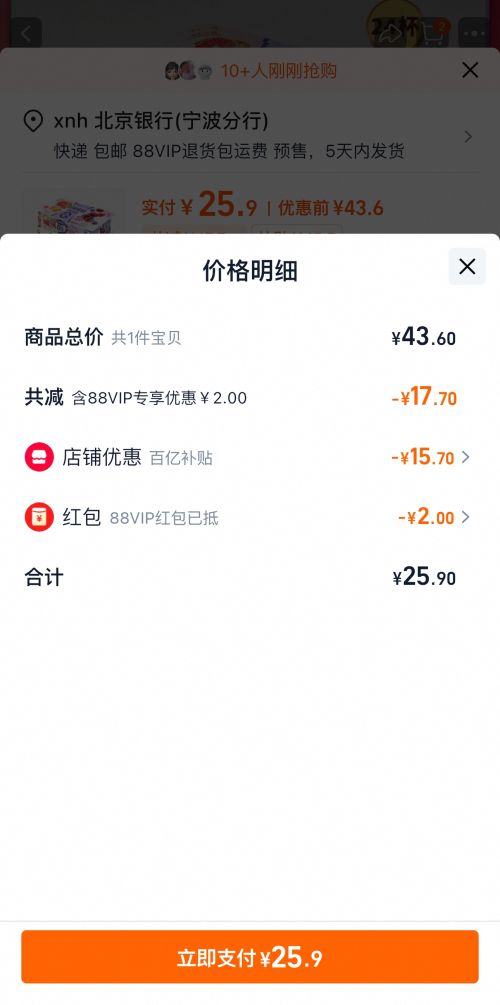Image resolution: width=500 pixels, height=1005 pixels.
Task: Tap the product thumbnail behind the panel
Action: click(x=72, y=213)
